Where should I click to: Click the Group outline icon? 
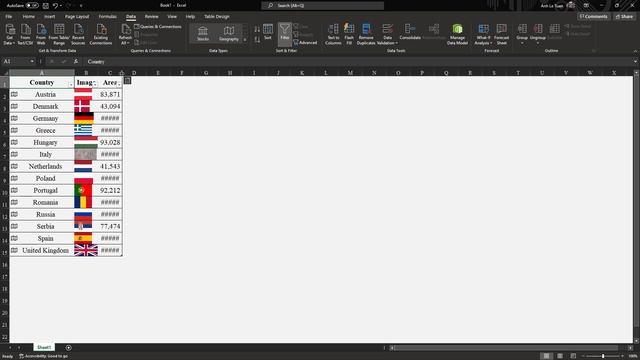(522, 29)
